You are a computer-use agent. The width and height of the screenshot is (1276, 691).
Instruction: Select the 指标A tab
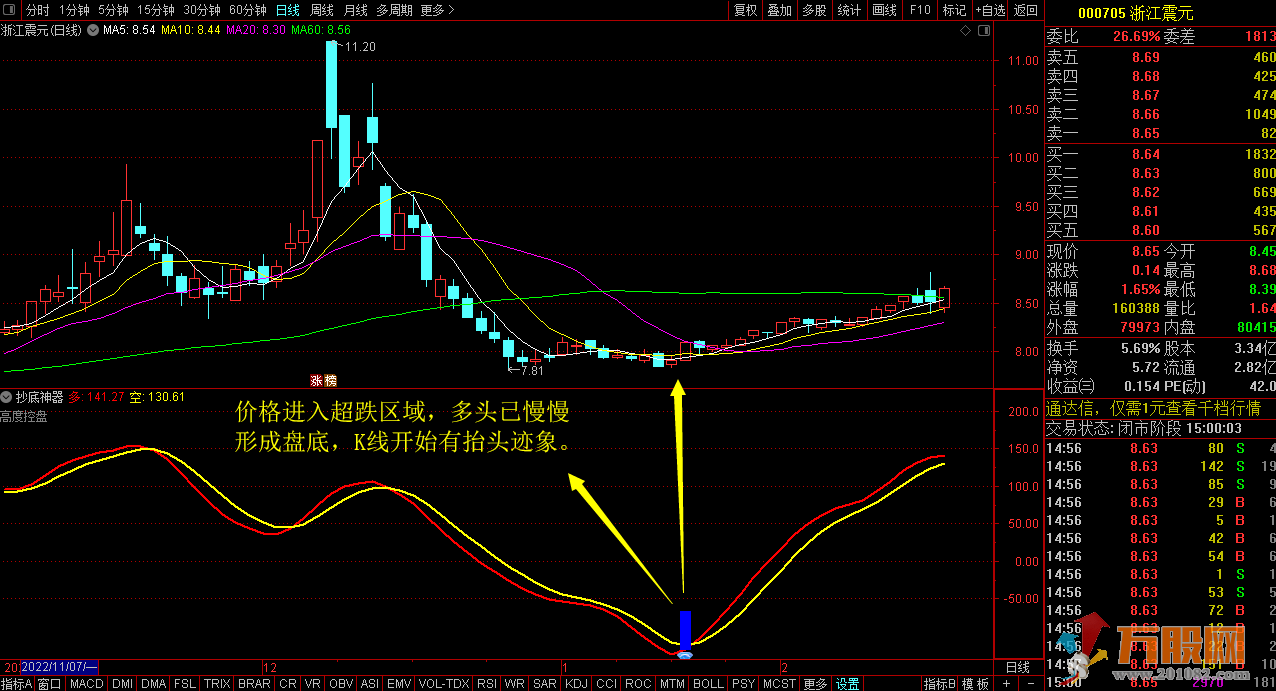coord(17,684)
